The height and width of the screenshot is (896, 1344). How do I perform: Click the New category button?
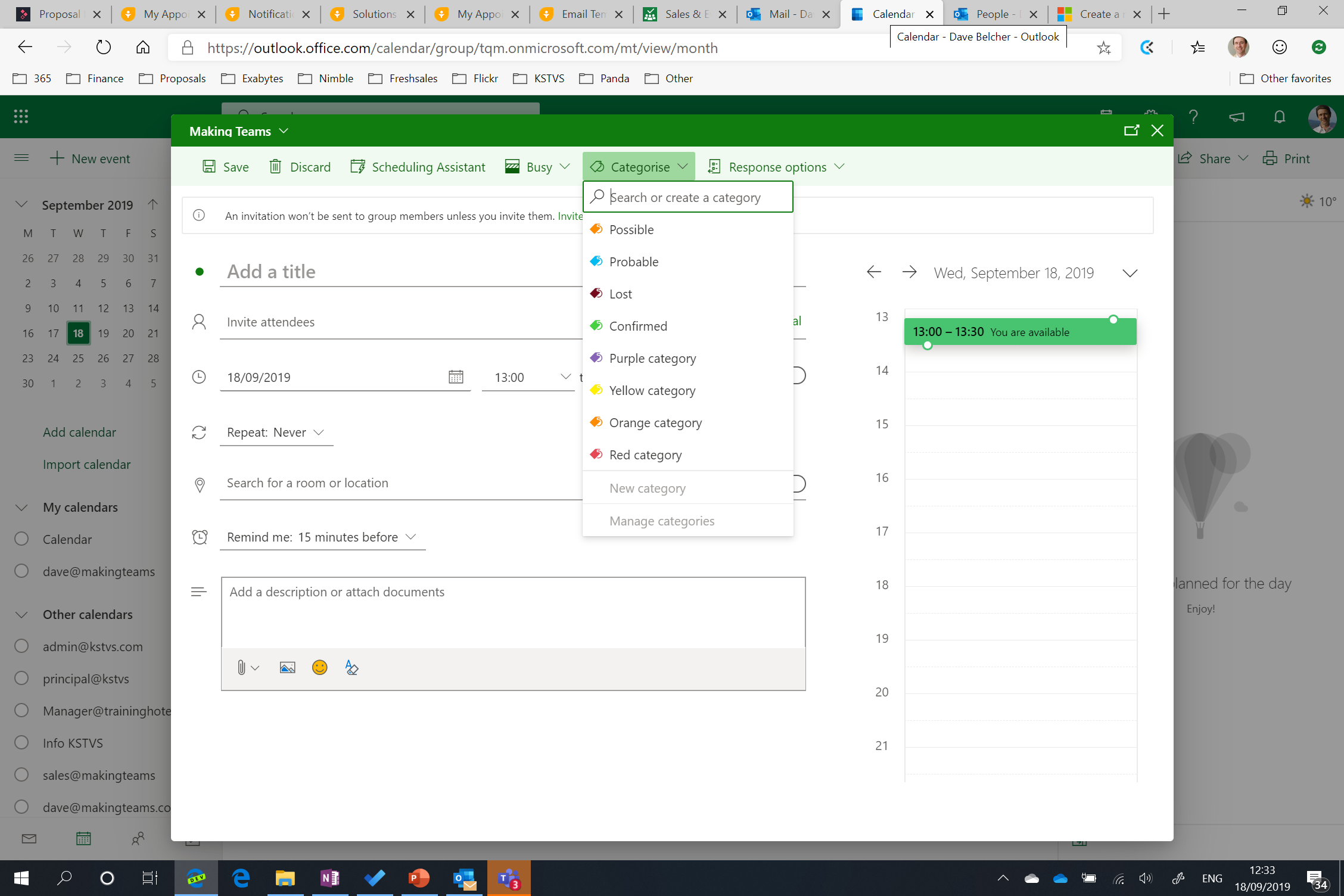coord(648,487)
